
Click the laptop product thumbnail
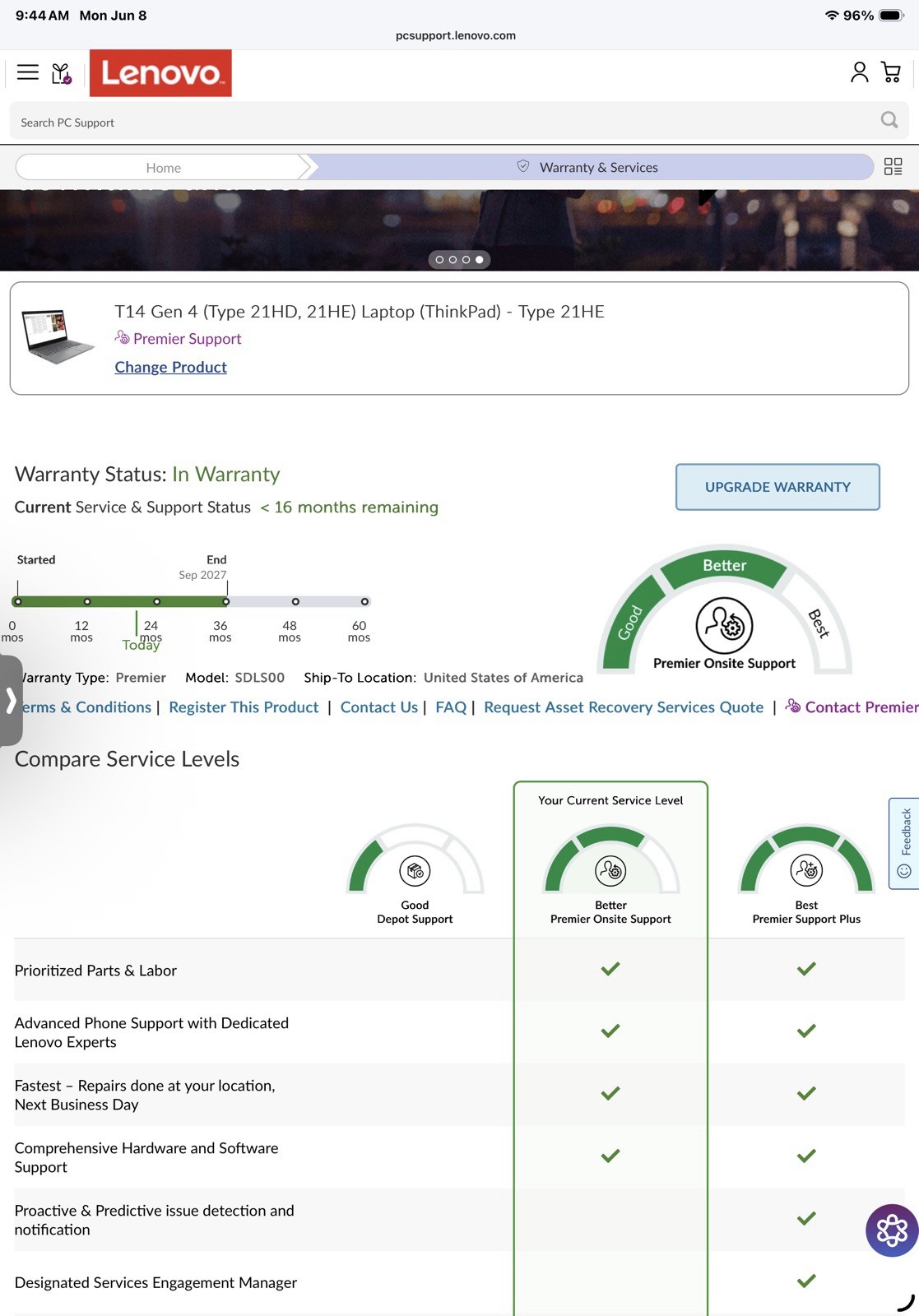(56, 336)
